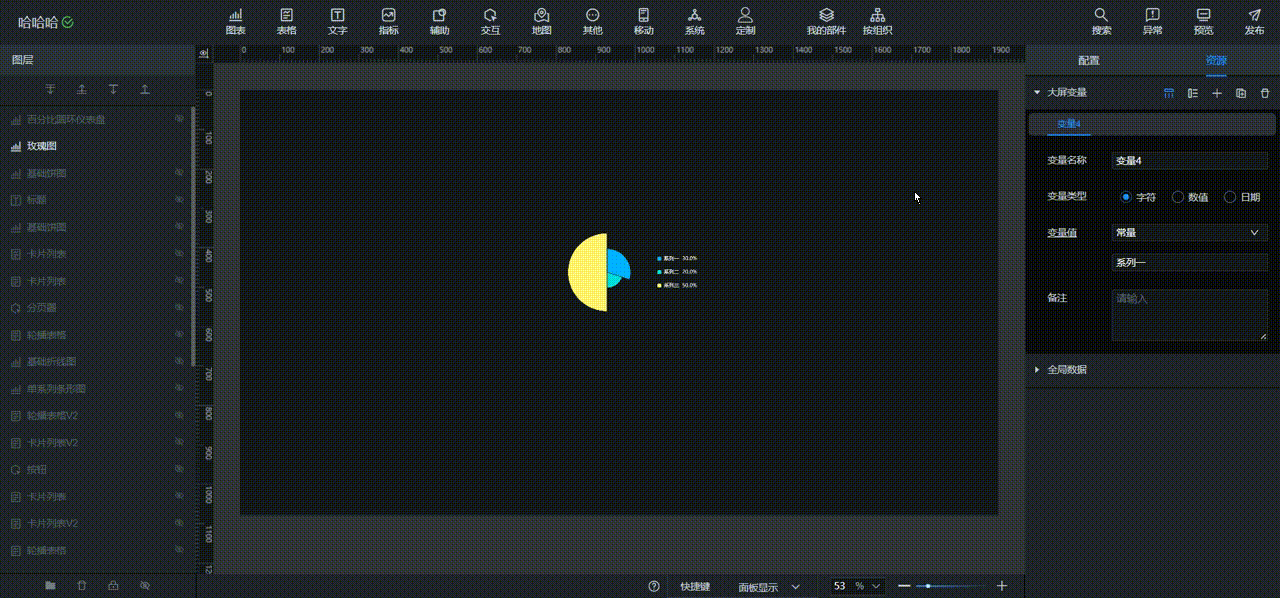This screenshot has height=598, width=1280.
Task: Open the 面板显示 dropdown
Action: point(769,587)
